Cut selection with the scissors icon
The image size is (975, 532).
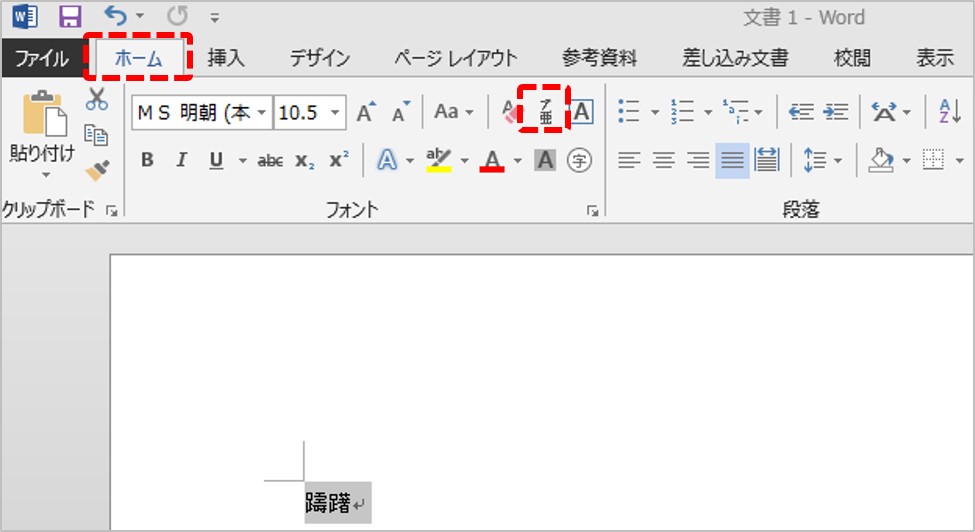96,99
